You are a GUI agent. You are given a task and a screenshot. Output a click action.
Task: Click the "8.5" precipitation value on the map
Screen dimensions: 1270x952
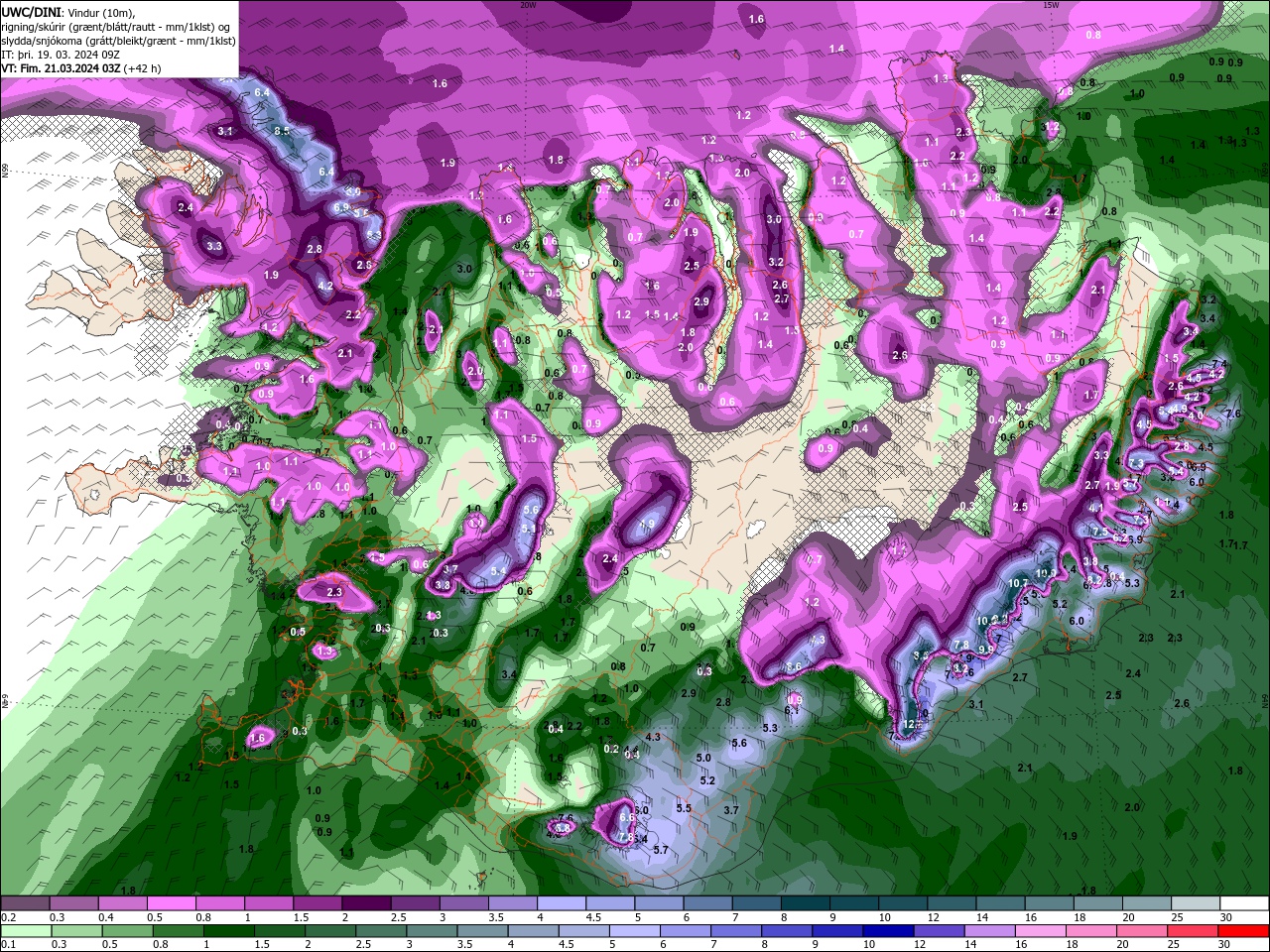[281, 131]
